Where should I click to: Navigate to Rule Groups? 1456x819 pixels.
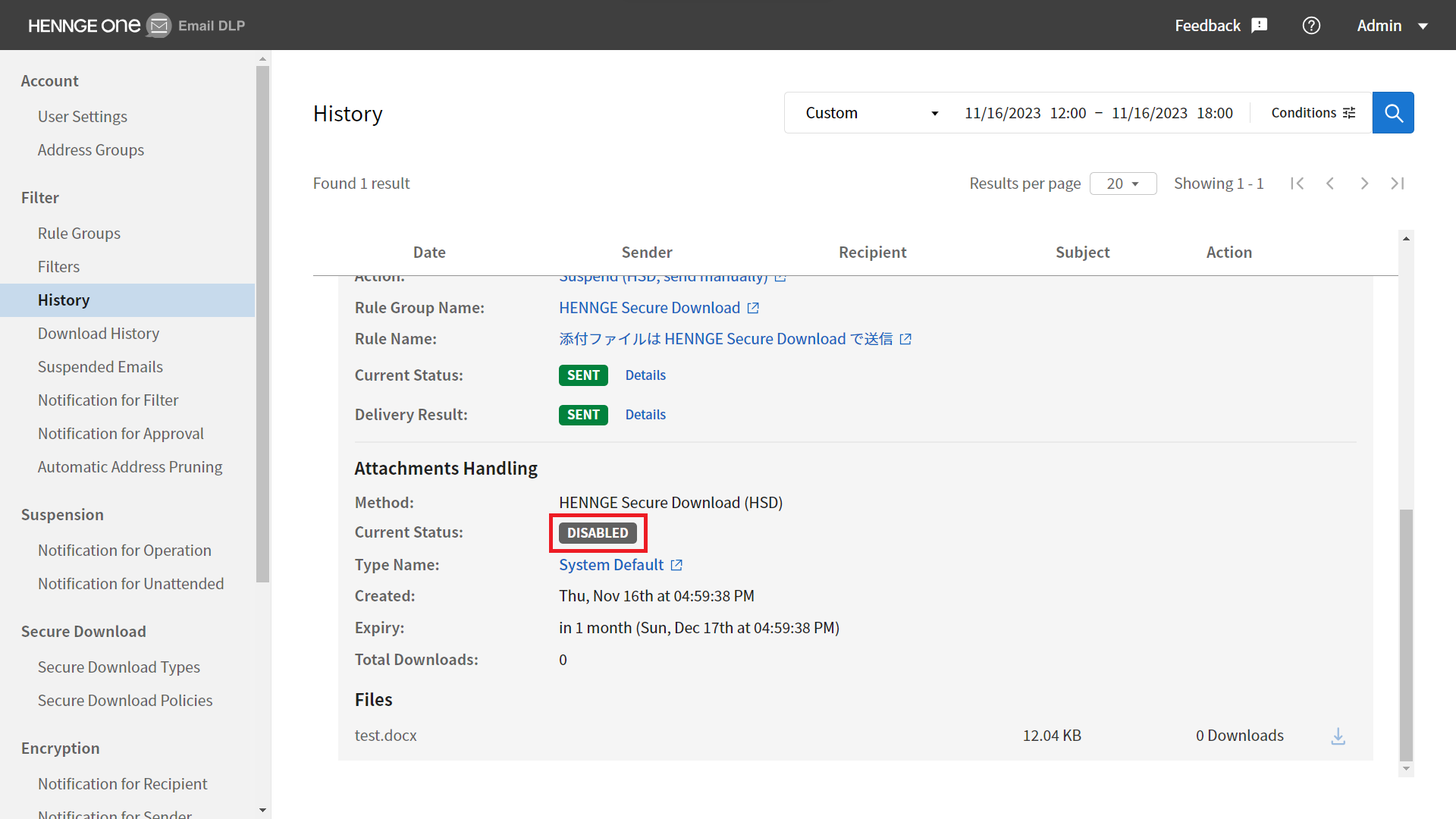point(79,234)
